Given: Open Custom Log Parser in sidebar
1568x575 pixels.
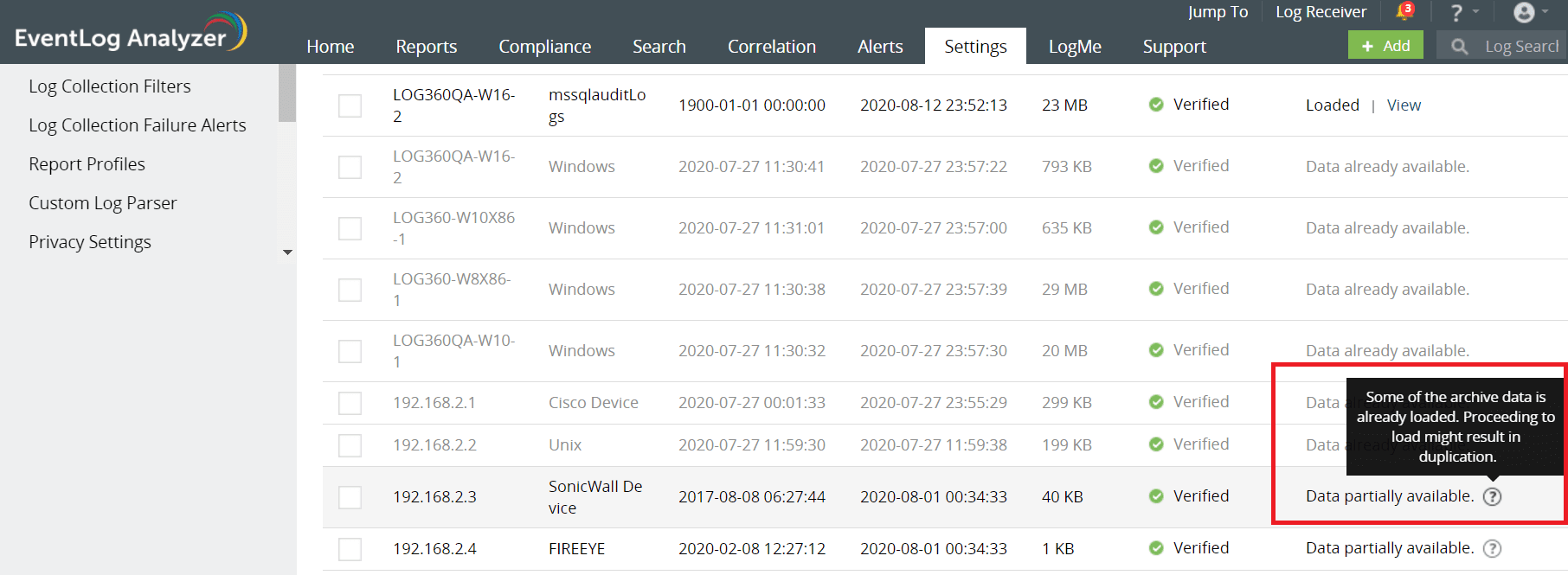Looking at the screenshot, I should [102, 203].
